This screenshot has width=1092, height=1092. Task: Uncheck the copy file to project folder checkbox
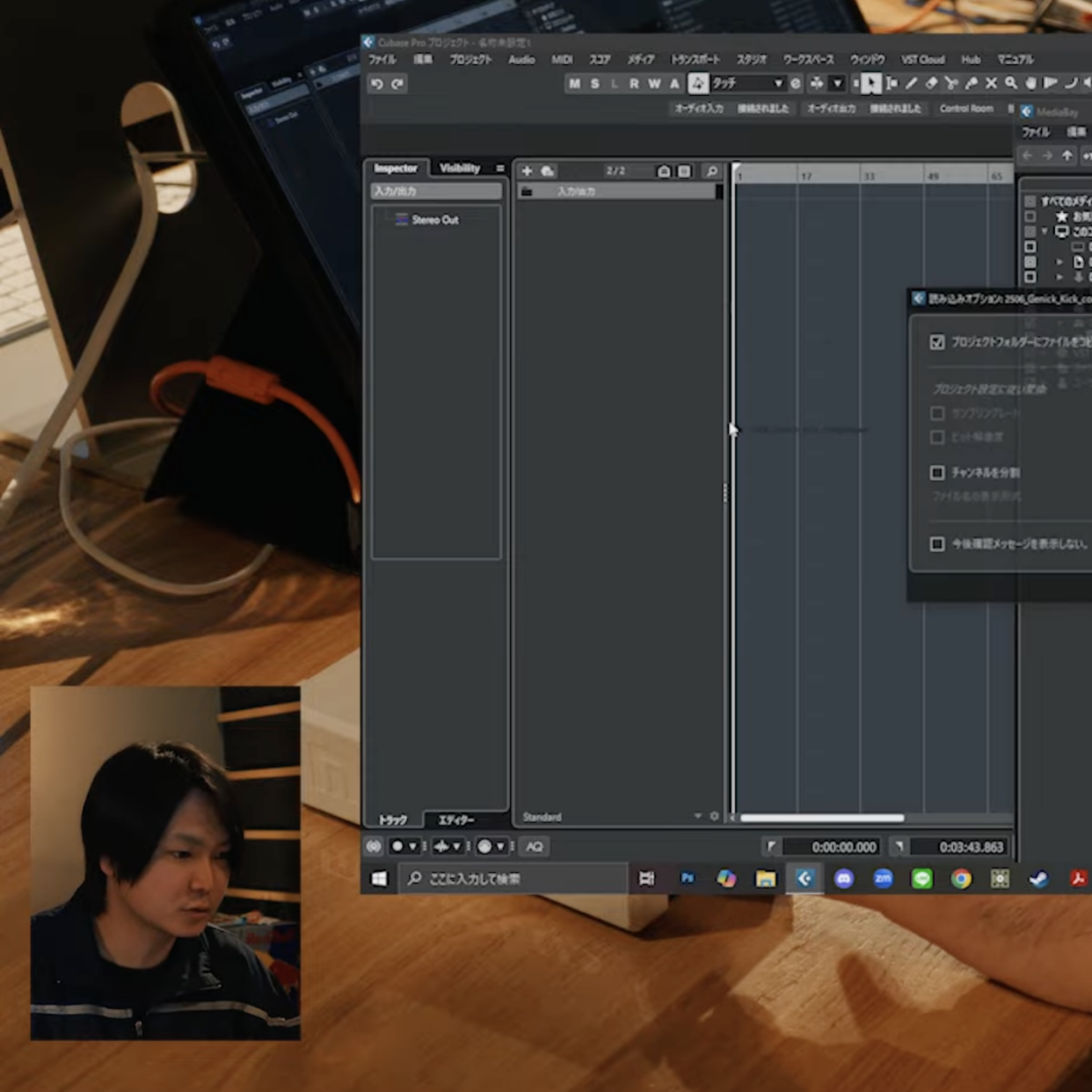coord(937,341)
